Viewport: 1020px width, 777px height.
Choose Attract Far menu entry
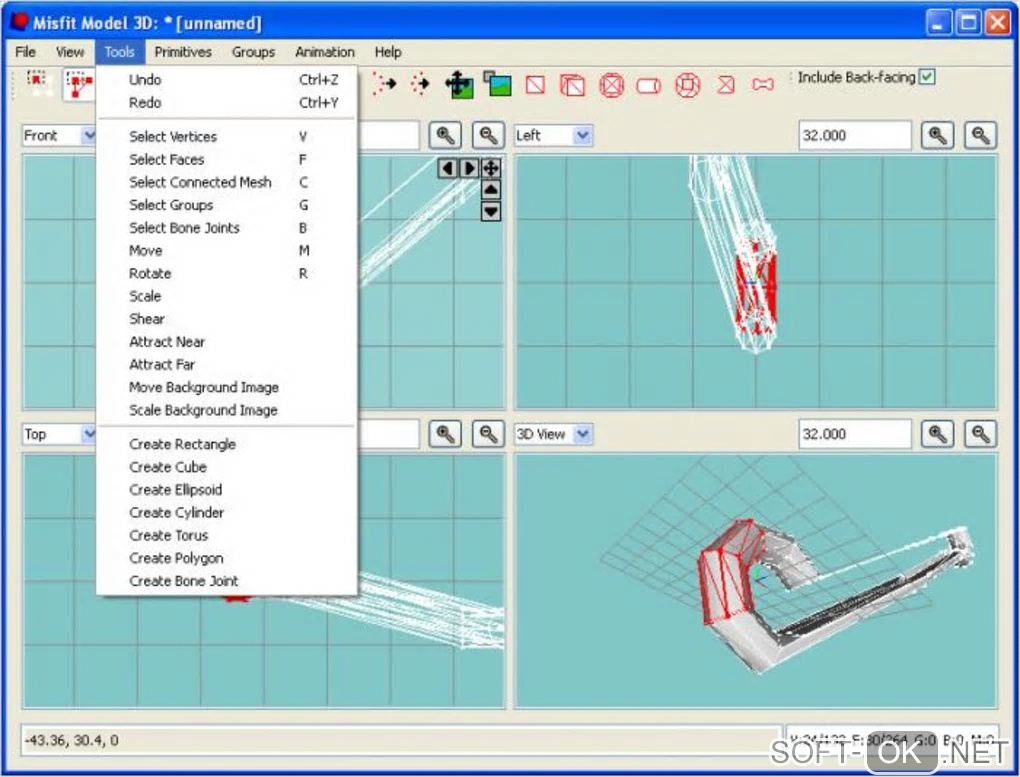coord(226,364)
